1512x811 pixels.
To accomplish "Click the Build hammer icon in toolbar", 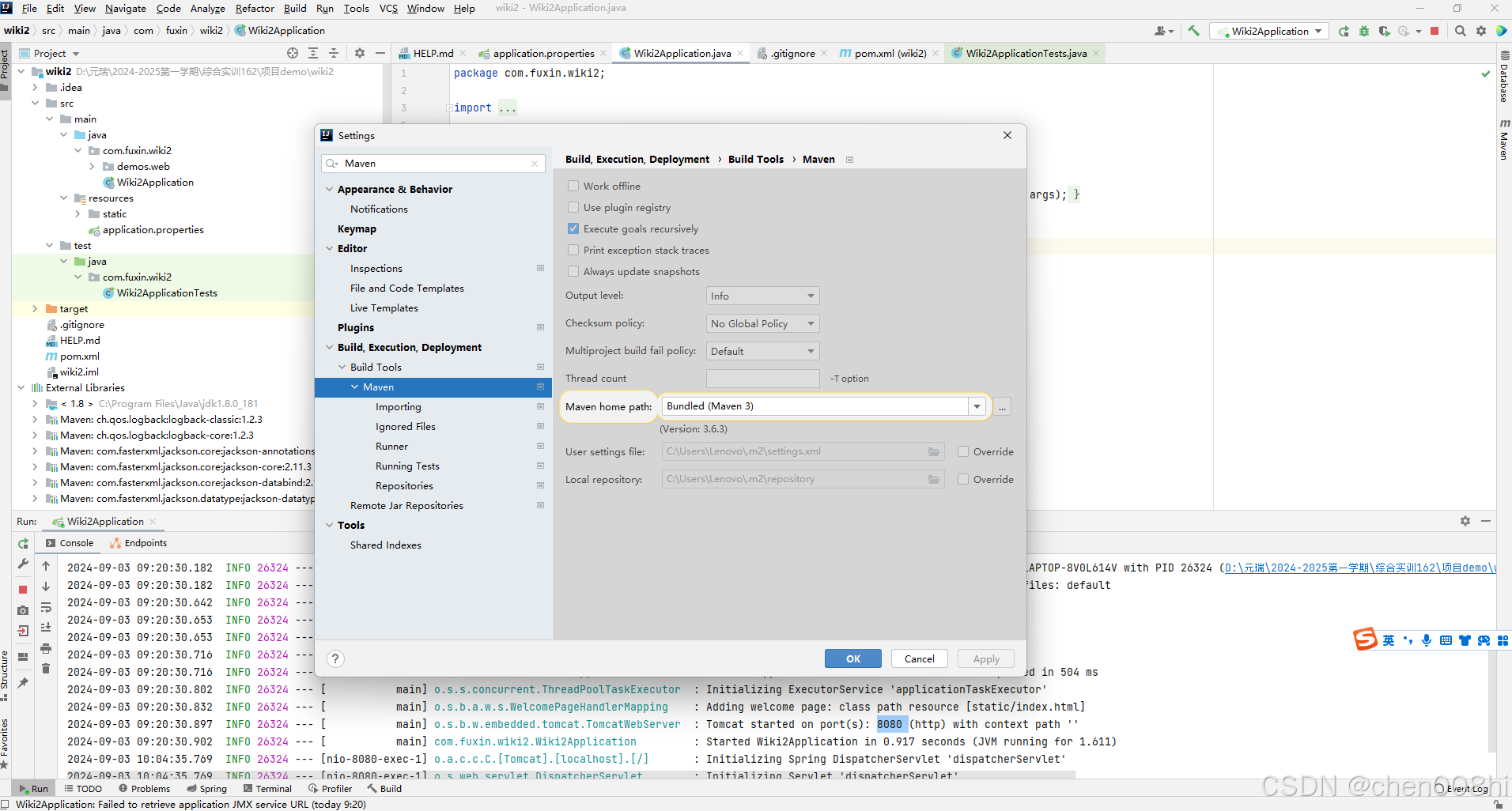I will [x=1194, y=31].
